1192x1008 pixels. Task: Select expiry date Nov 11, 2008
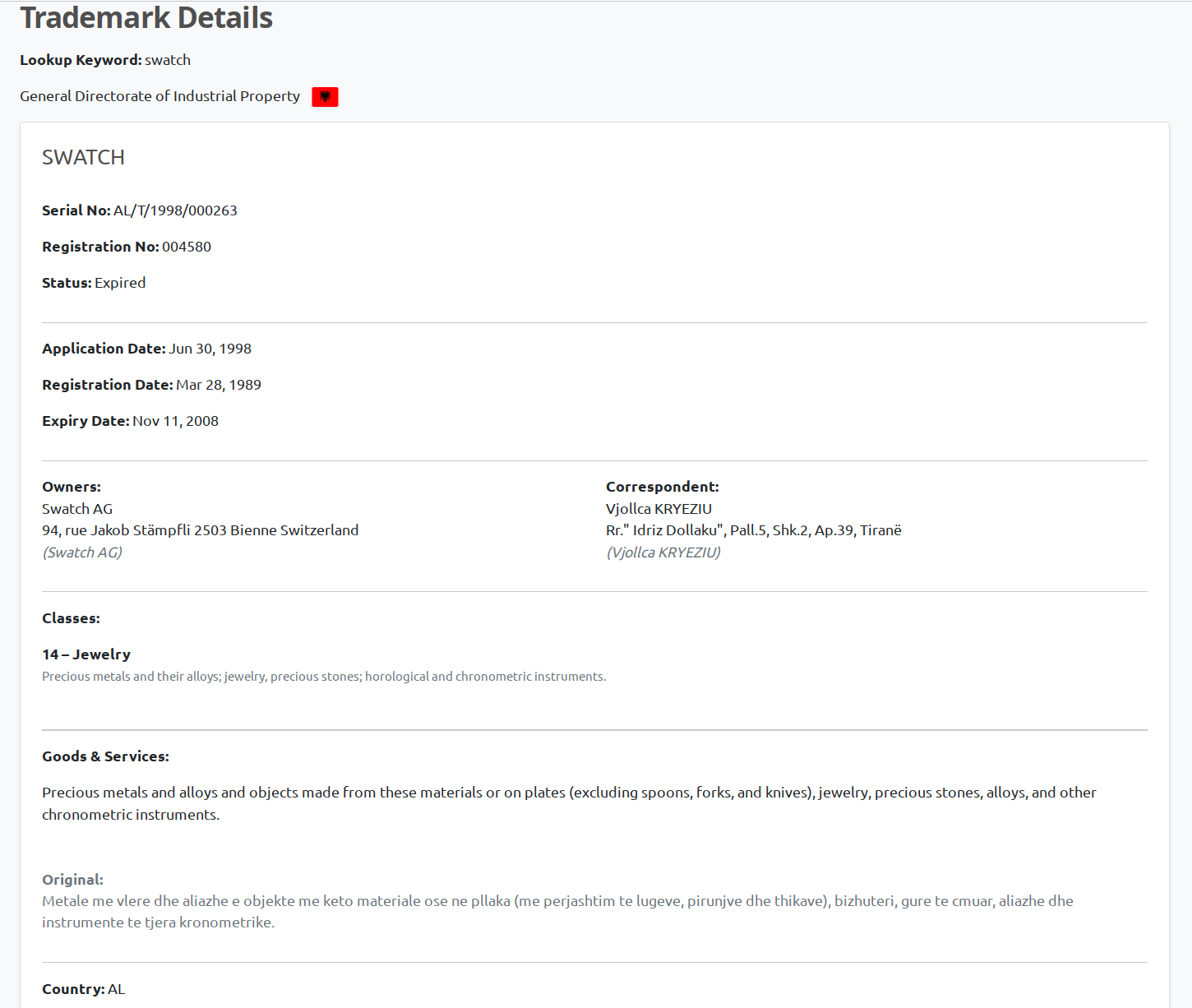click(175, 421)
